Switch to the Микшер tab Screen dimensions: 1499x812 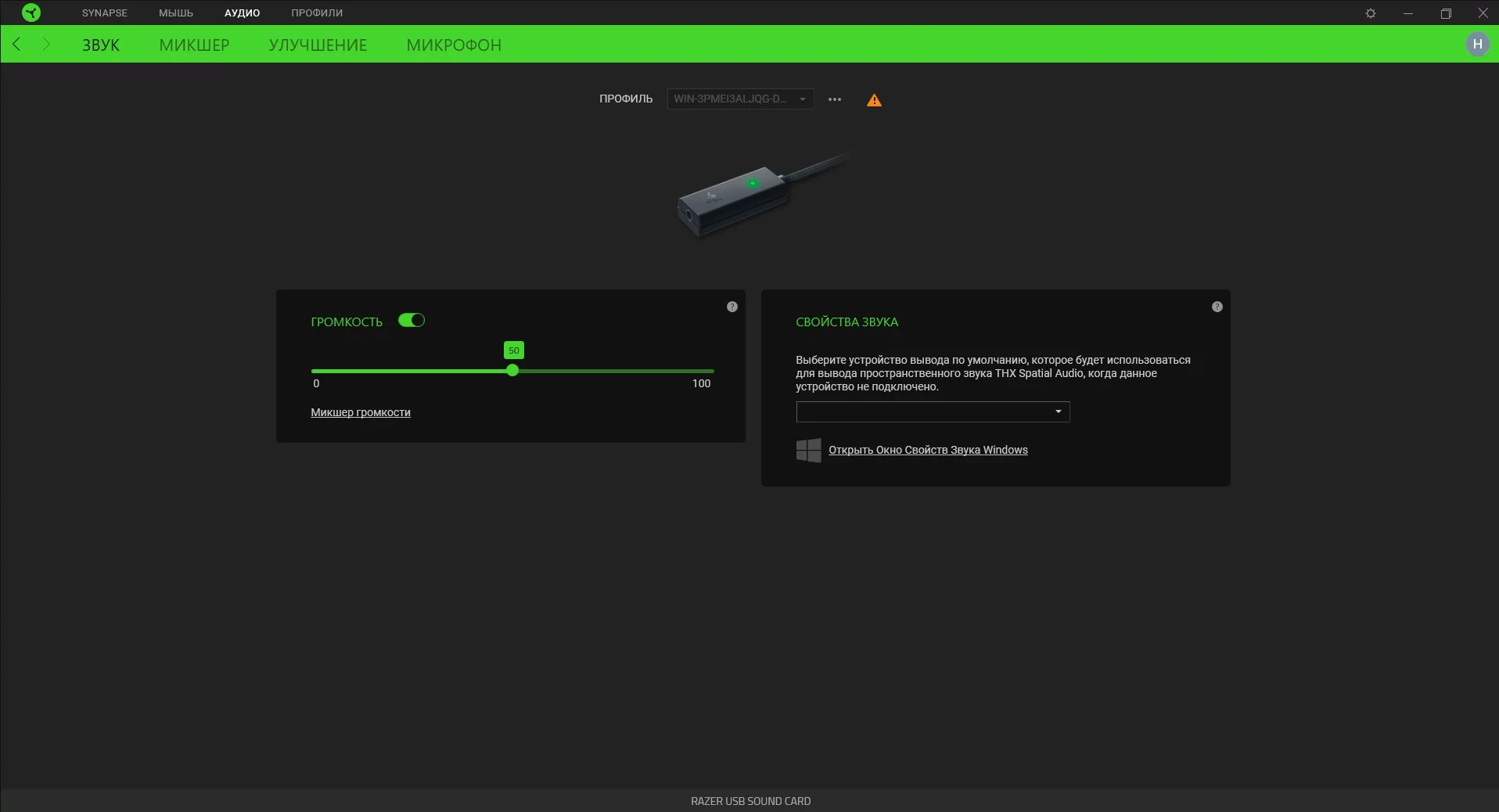[x=194, y=45]
